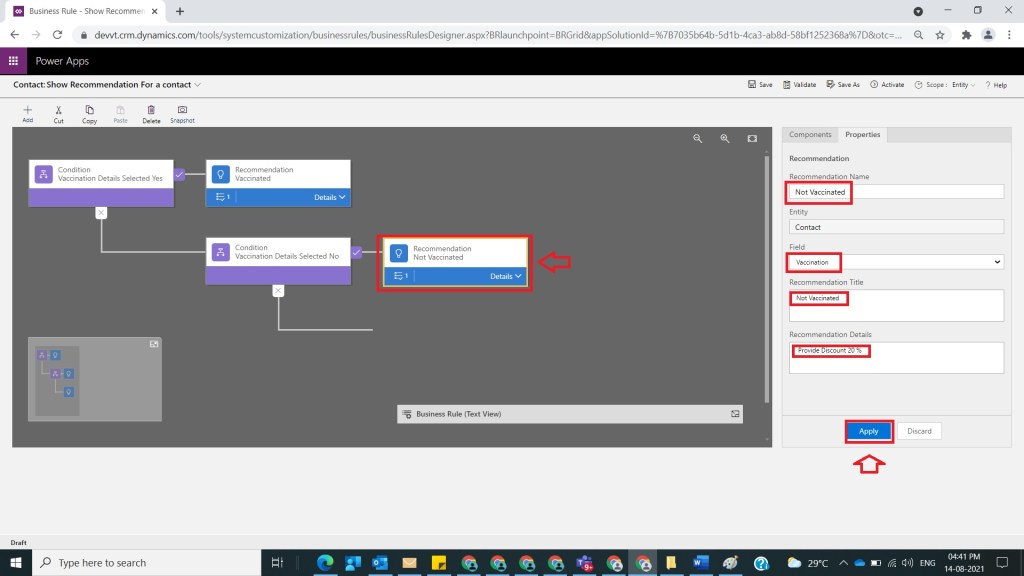The image size is (1024, 576).
Task: Zoom out of the designer canvas
Action: click(698, 139)
